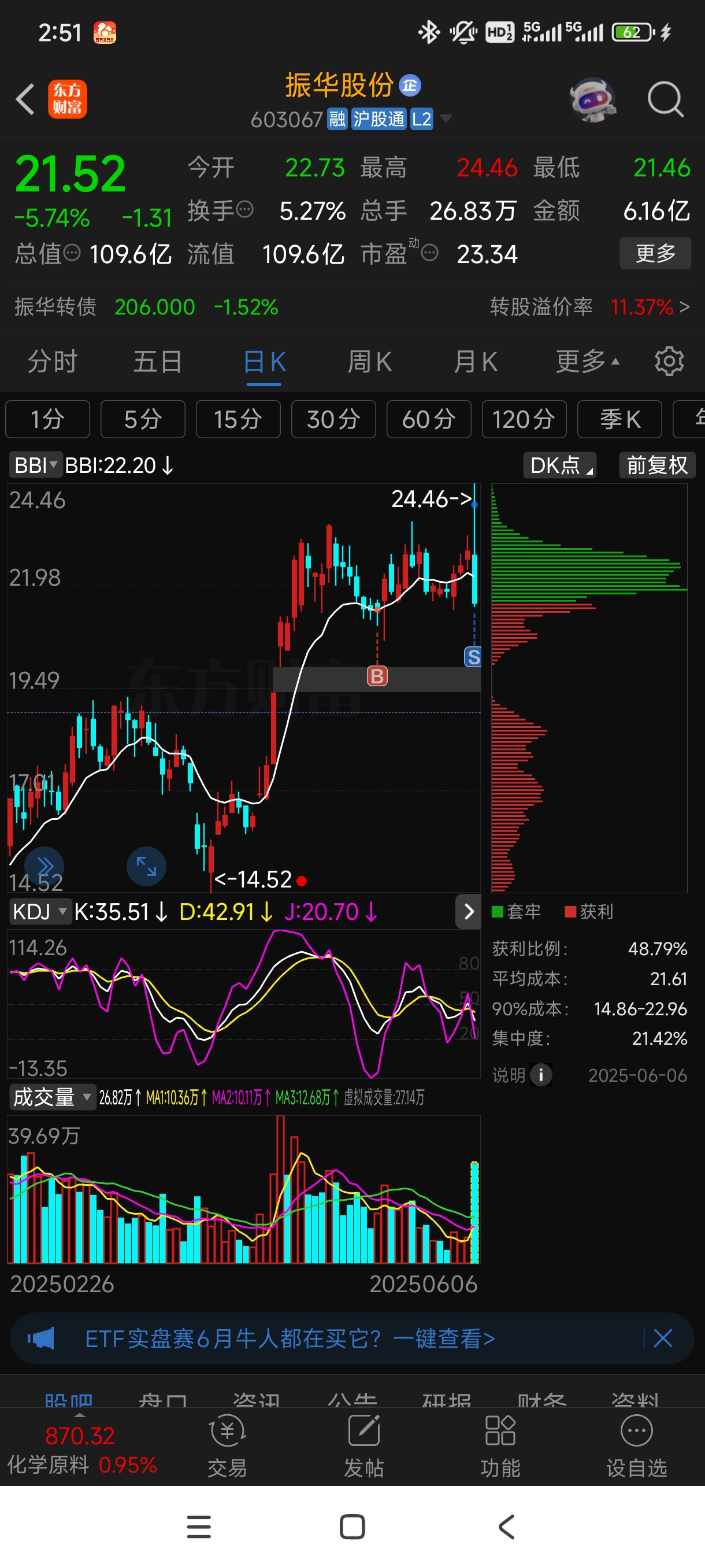The image size is (705, 1568).
Task: Open 化学原料 sector index quote
Action: (x=81, y=1451)
